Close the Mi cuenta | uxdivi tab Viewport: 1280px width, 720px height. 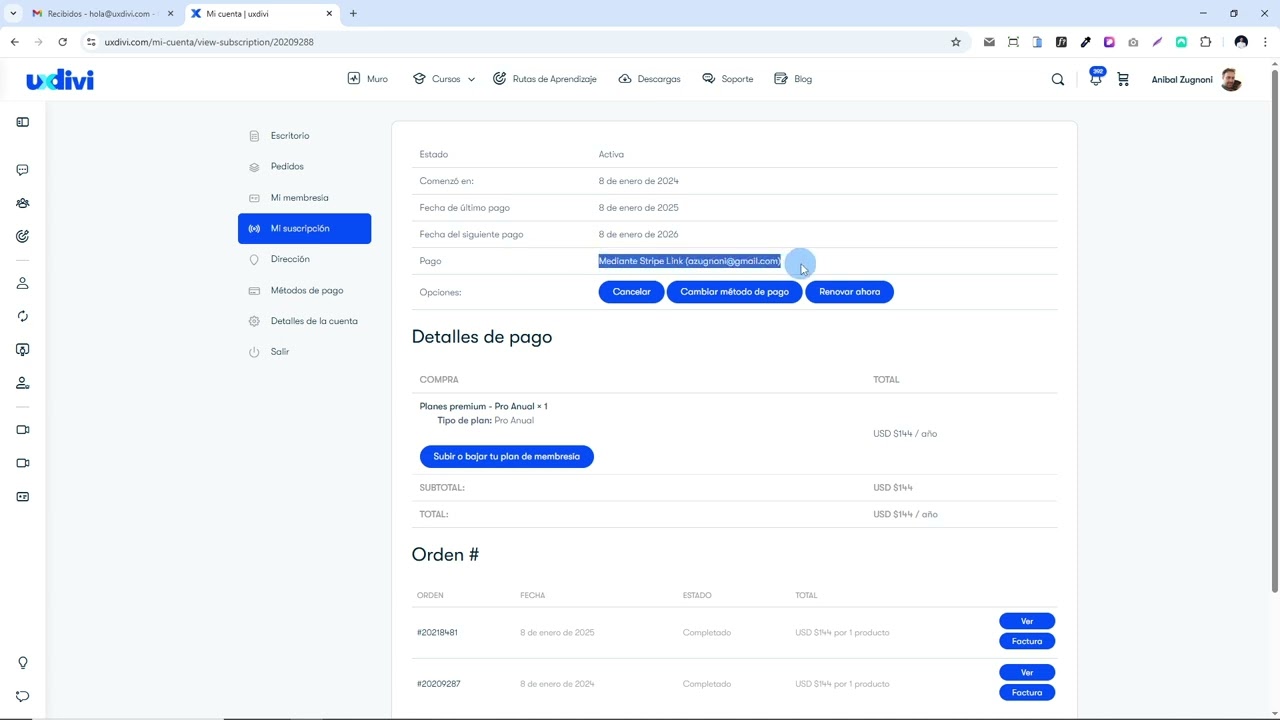(329, 14)
